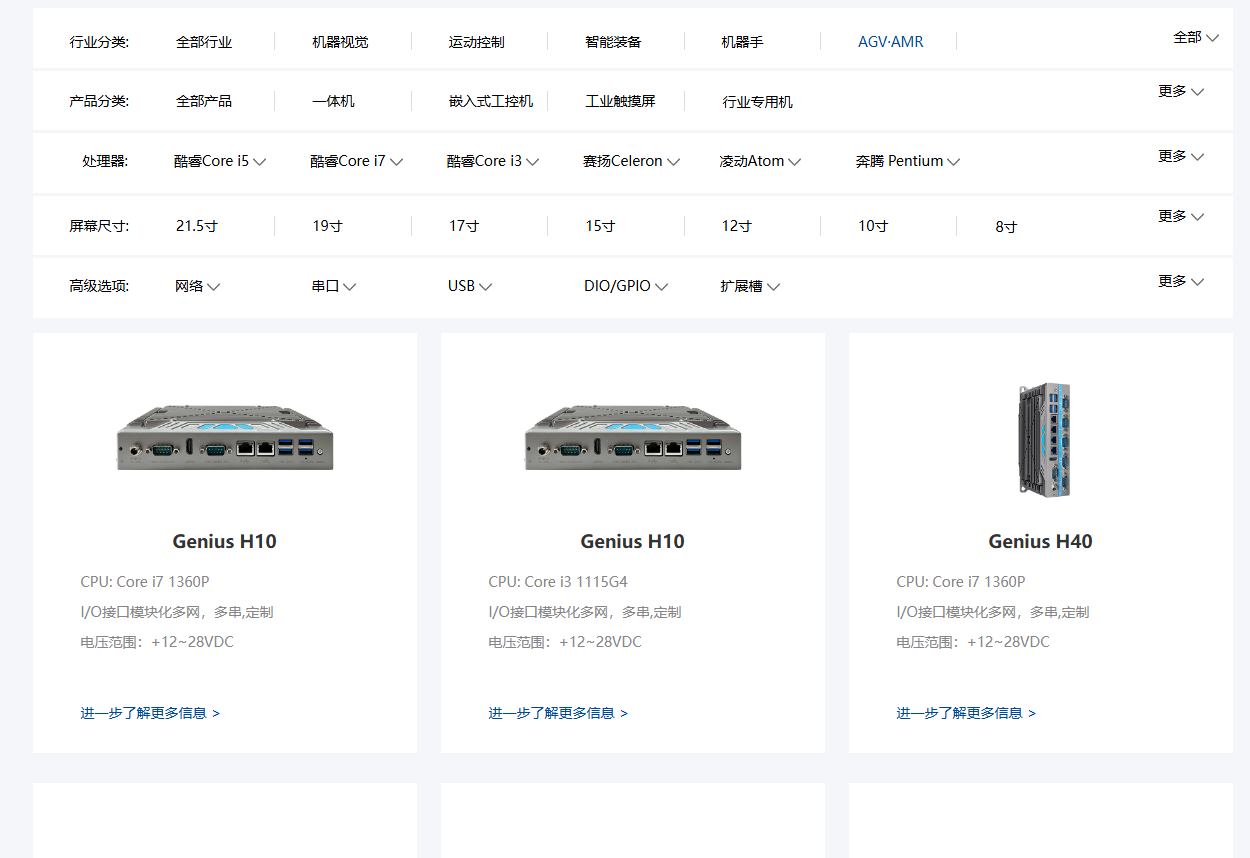
Task: Filter products by 行业专用机
Action: (x=758, y=102)
